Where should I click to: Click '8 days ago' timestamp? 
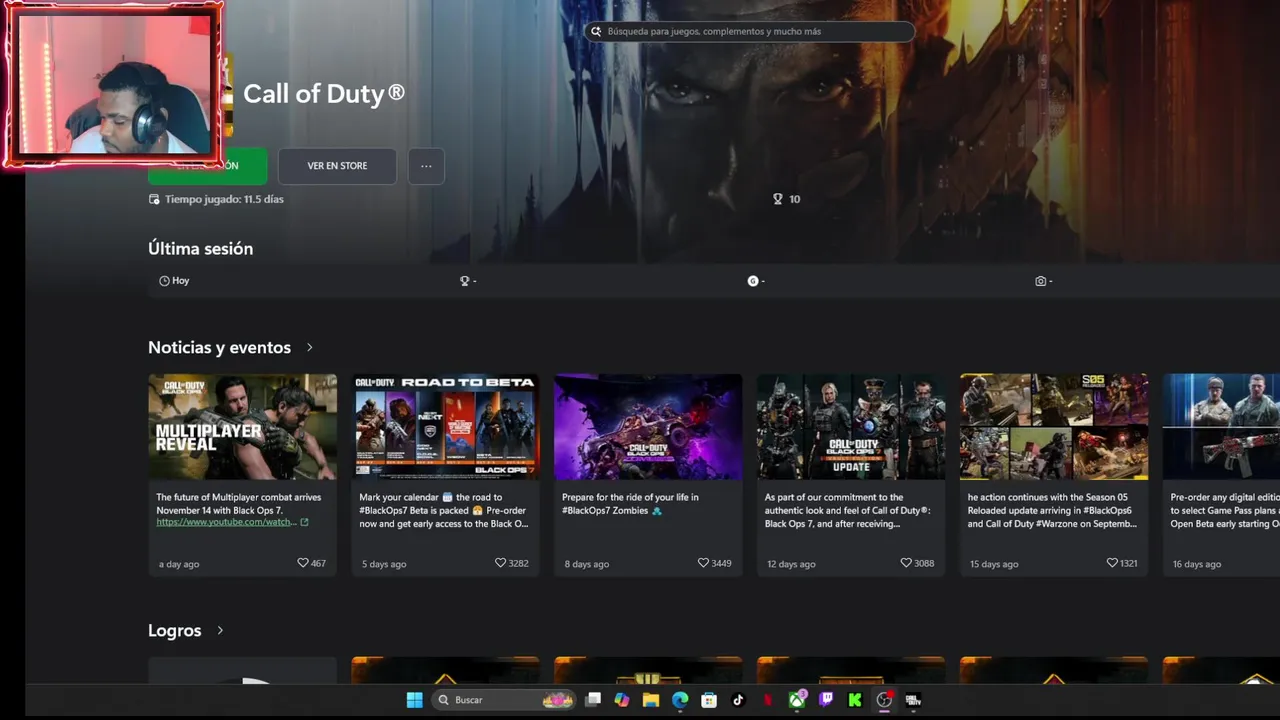tap(587, 564)
